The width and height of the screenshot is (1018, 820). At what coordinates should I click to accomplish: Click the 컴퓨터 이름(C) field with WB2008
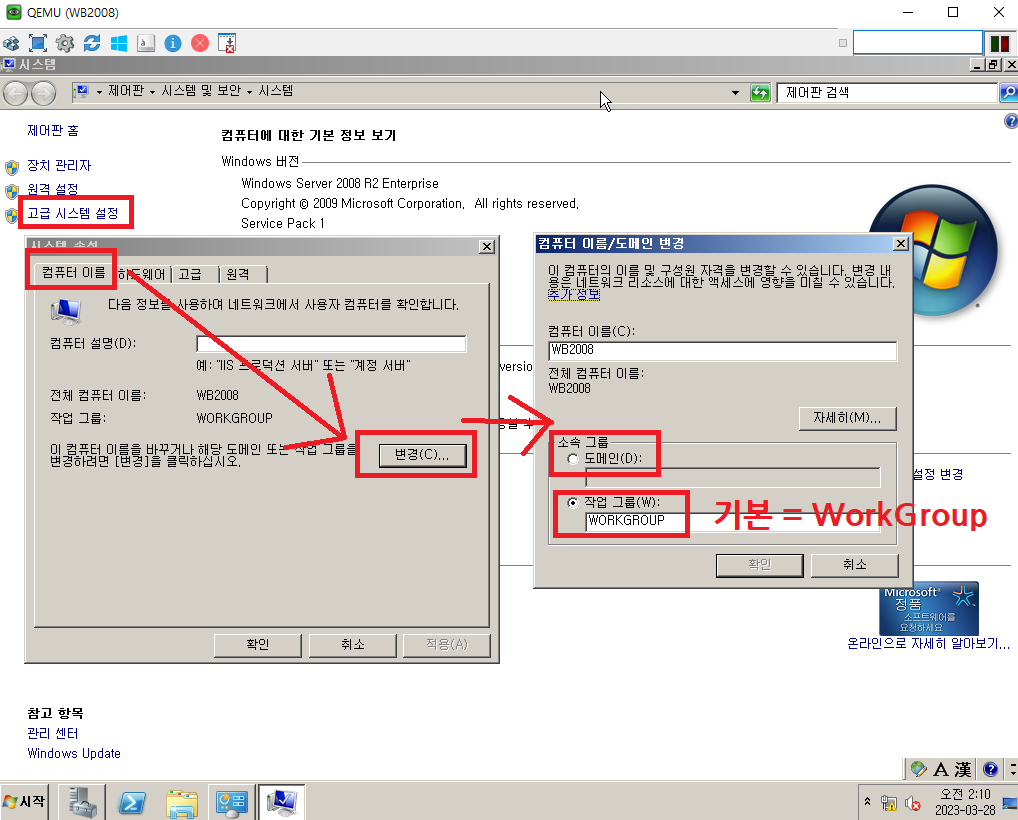[x=723, y=351]
